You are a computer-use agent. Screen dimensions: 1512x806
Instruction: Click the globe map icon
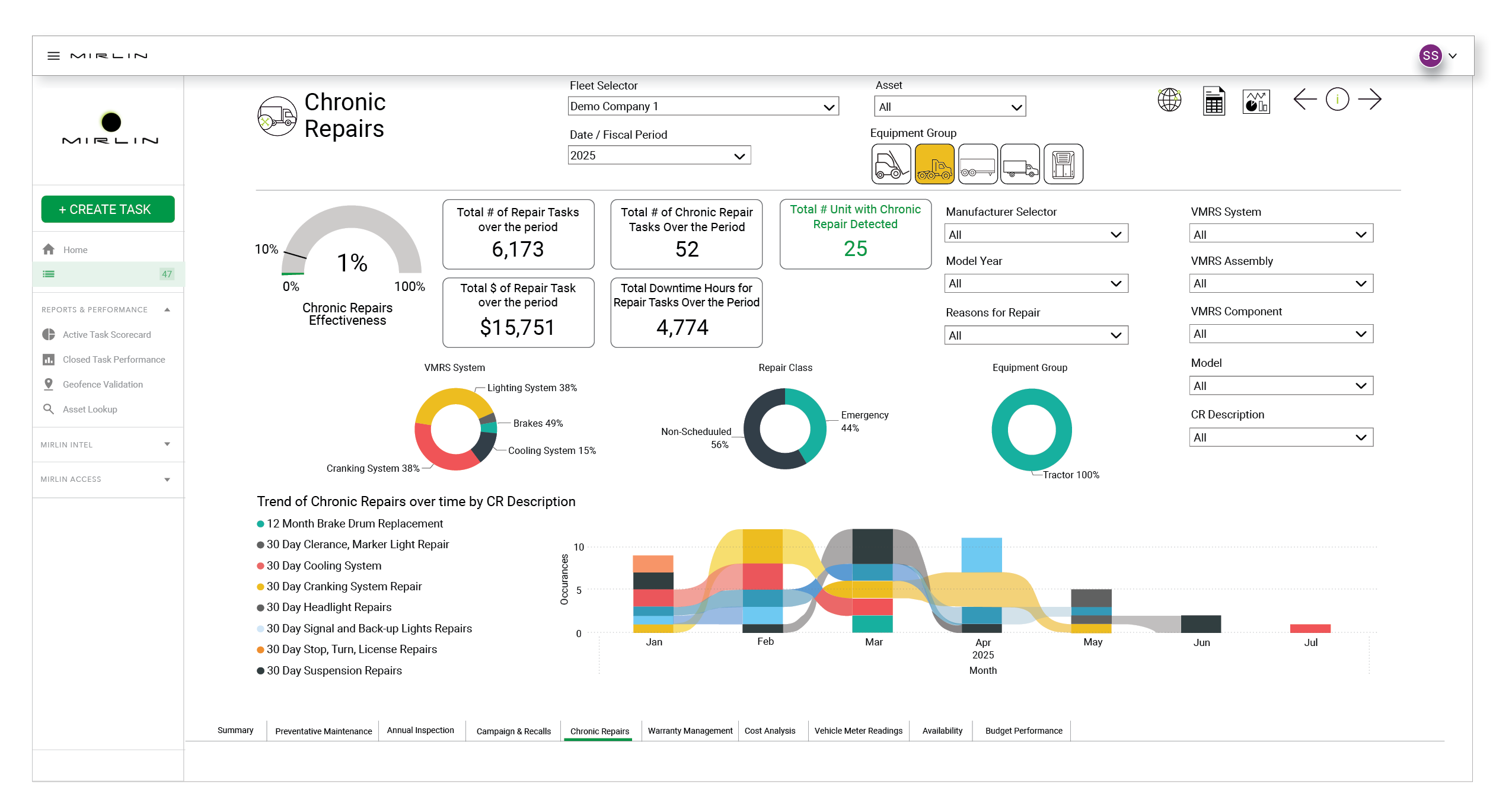point(1169,100)
